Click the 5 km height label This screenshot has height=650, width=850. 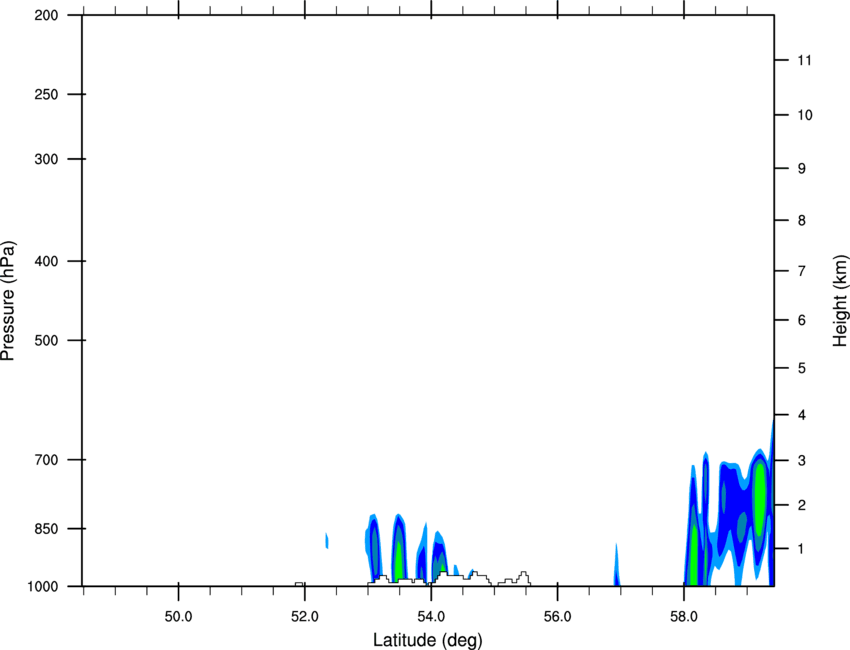coord(802,368)
